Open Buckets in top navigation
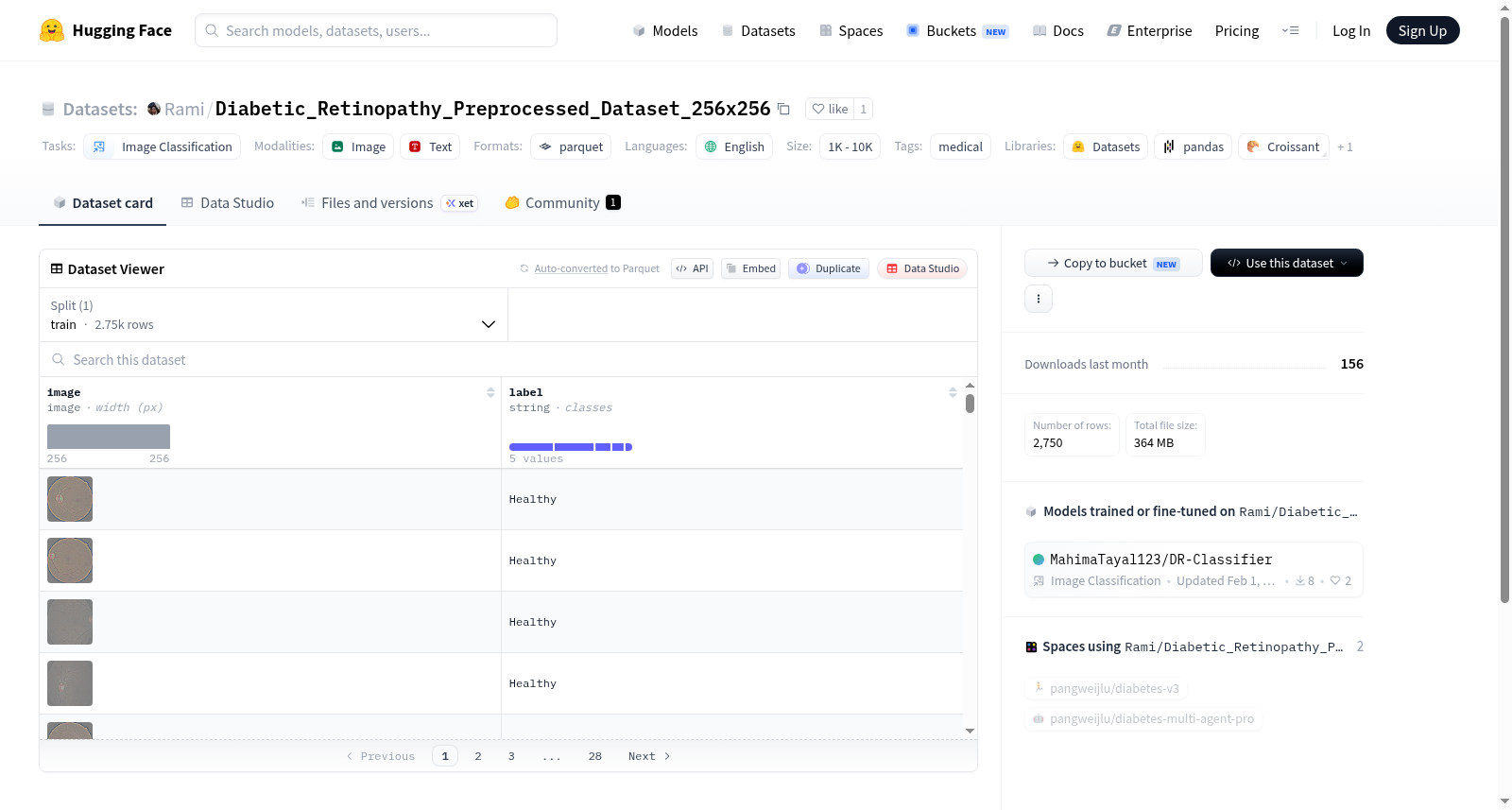Viewport: 1512px width, 810px height. coord(957,30)
